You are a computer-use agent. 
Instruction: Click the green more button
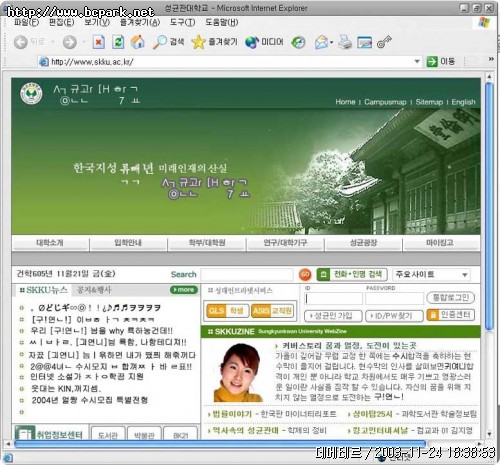point(184,290)
